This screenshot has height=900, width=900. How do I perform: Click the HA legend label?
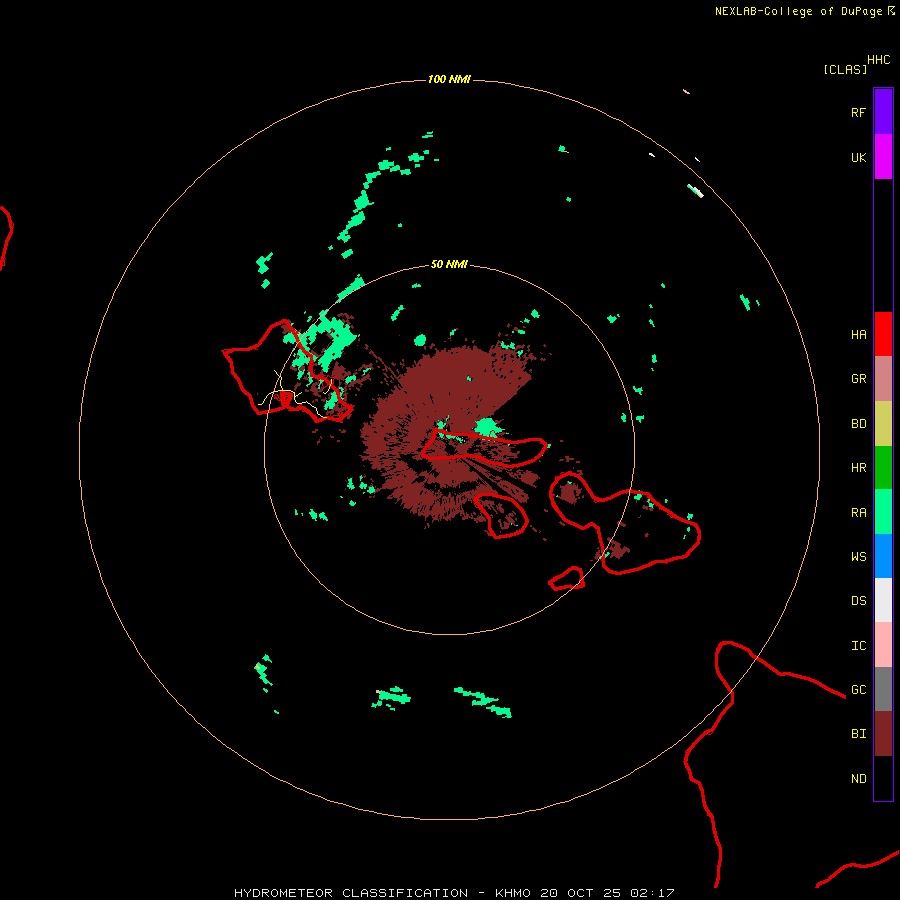(x=858, y=334)
